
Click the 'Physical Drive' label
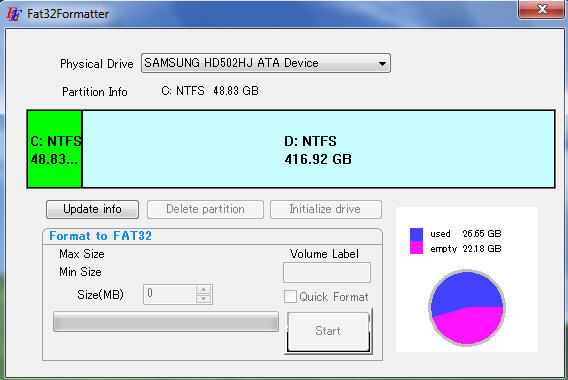pyautogui.click(x=97, y=64)
